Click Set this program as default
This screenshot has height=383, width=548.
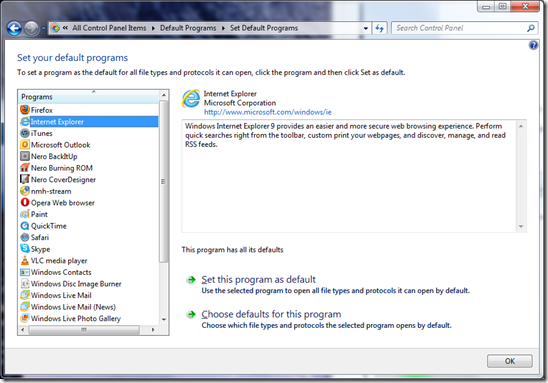click(x=258, y=280)
